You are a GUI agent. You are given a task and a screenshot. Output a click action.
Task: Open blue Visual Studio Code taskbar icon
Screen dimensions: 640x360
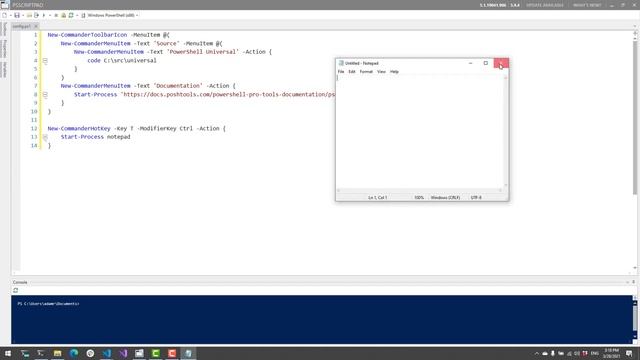click(x=107, y=353)
